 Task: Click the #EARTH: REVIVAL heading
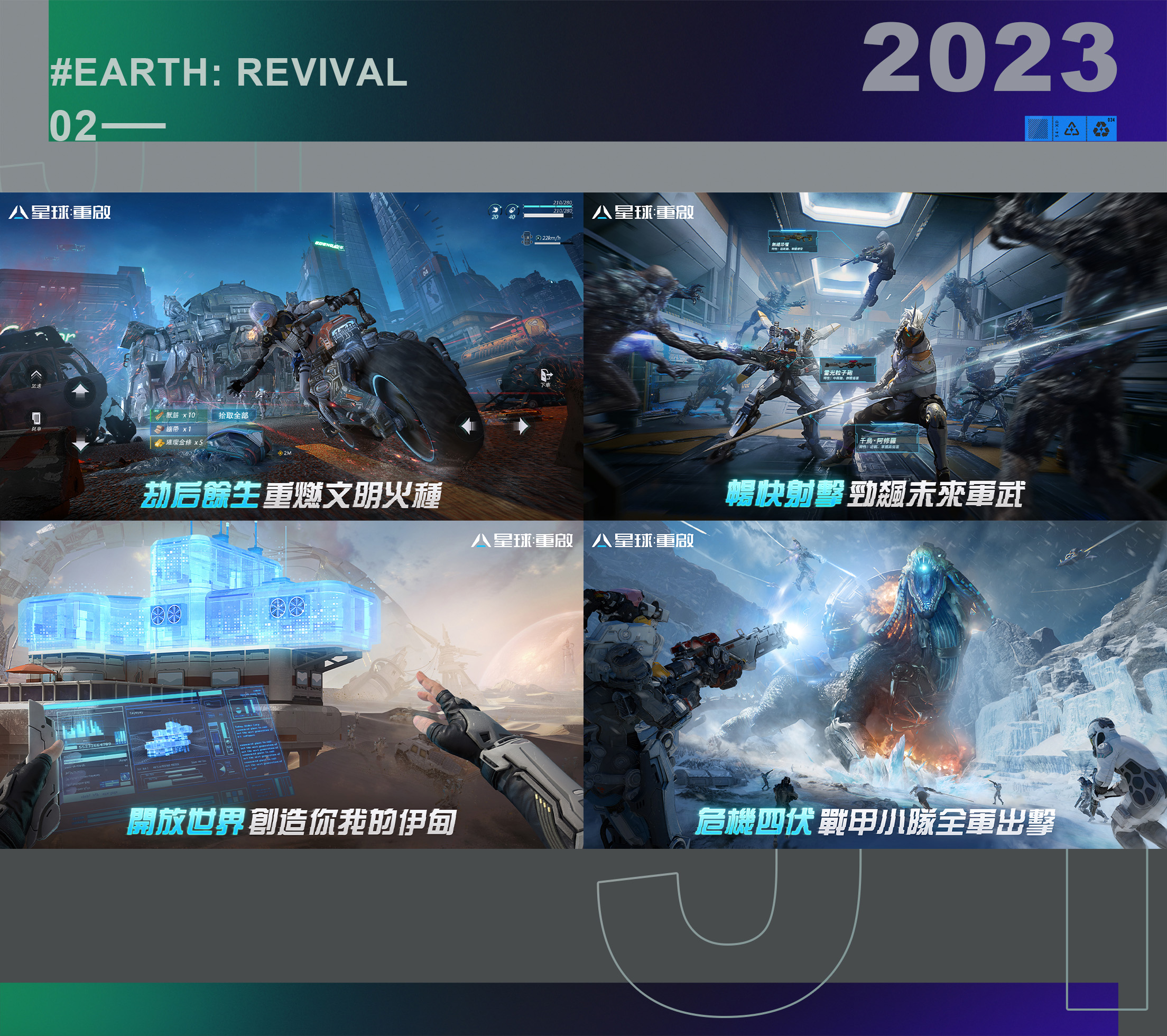228,72
